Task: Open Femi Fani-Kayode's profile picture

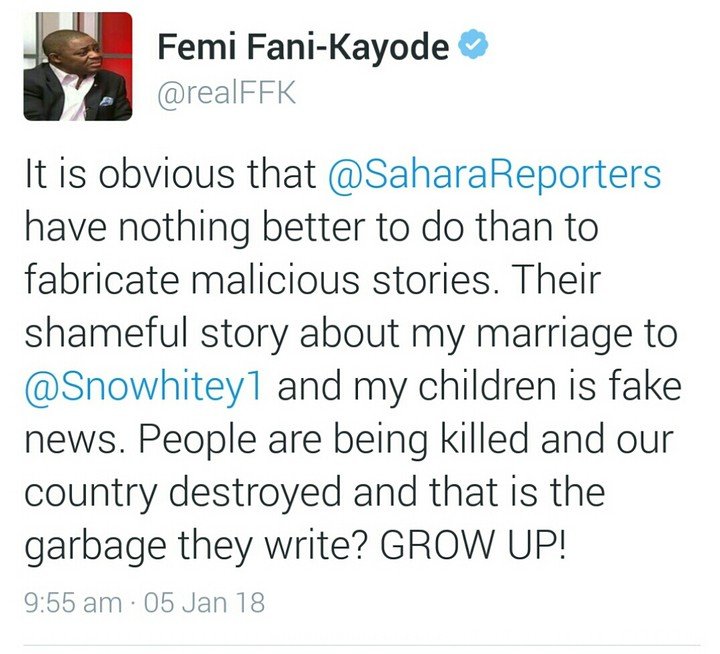Action: 78,66
